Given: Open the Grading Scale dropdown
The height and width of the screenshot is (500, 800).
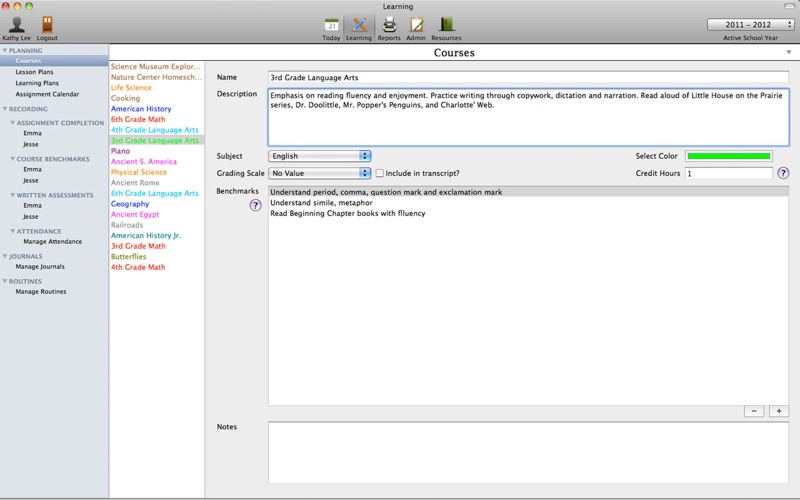Looking at the screenshot, I should 319,173.
